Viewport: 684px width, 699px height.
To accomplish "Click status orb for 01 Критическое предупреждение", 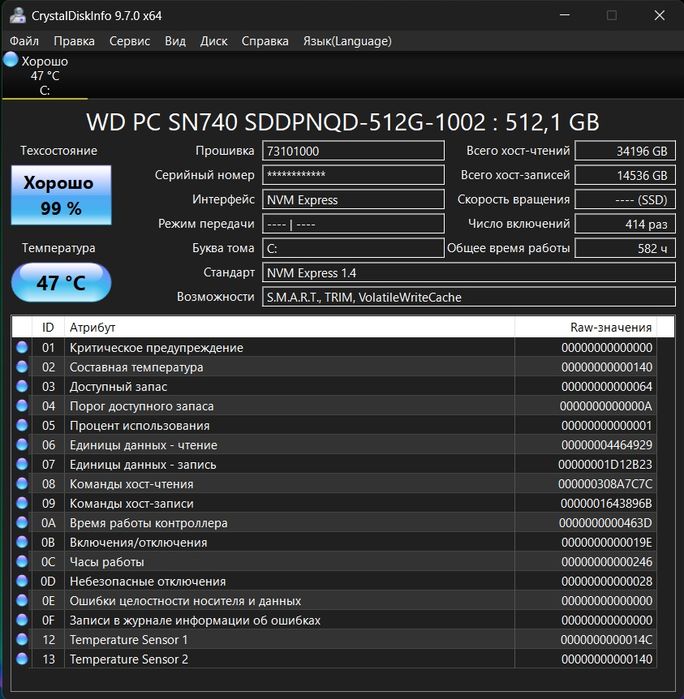I will click(x=22, y=347).
